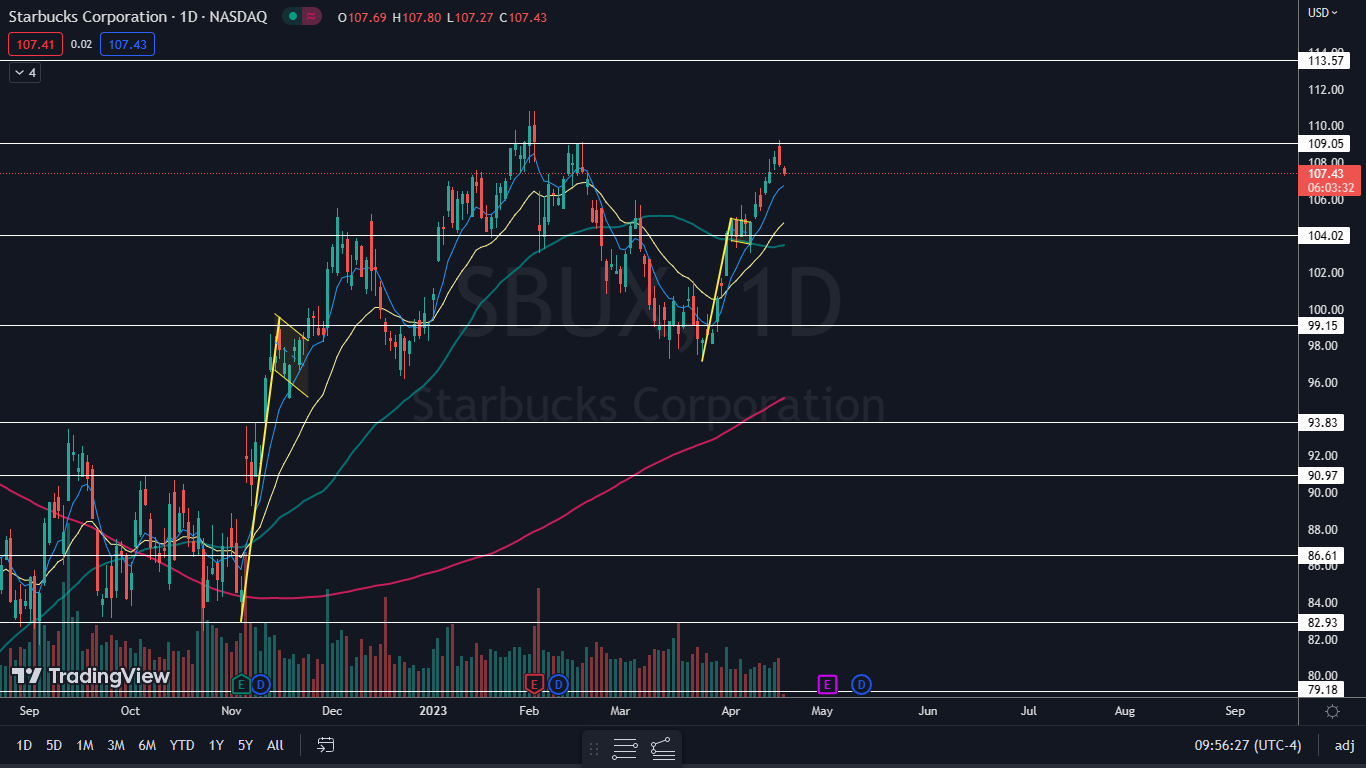Select the 79.18 horizontal line label
The height and width of the screenshot is (768, 1366).
(x=1325, y=690)
